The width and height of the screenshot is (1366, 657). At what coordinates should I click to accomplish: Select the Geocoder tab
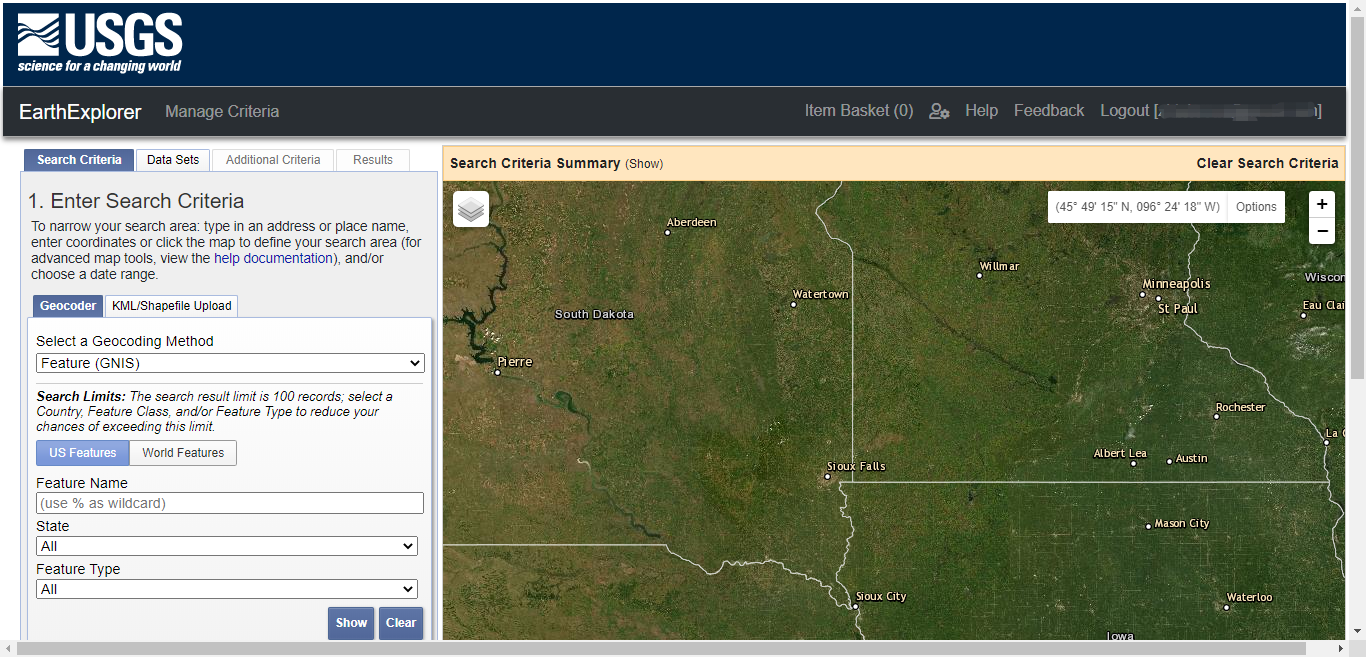point(68,306)
